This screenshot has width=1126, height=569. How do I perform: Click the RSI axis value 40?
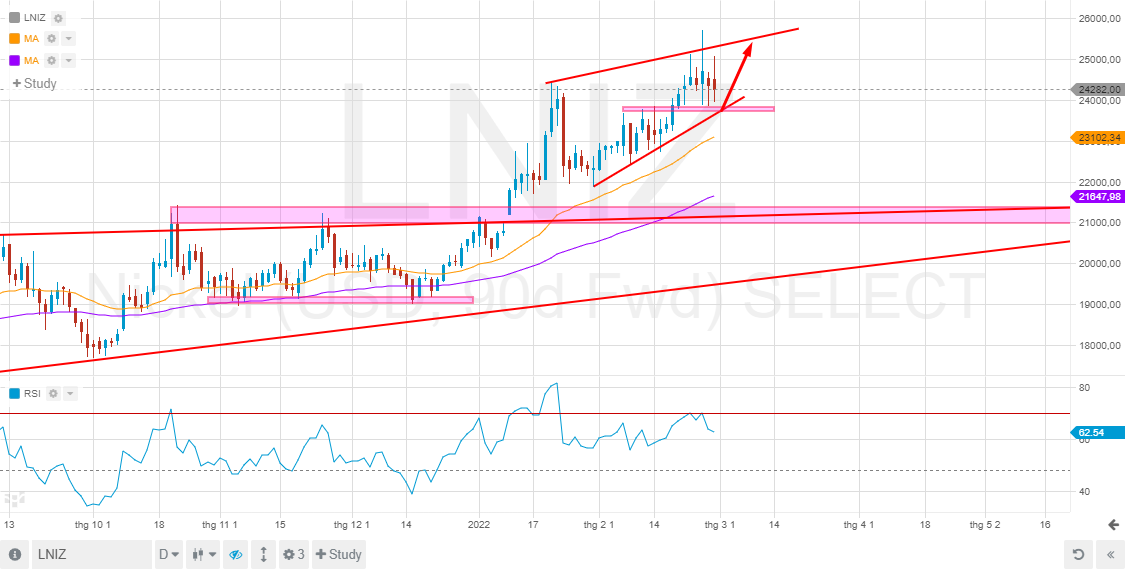tap(1086, 491)
